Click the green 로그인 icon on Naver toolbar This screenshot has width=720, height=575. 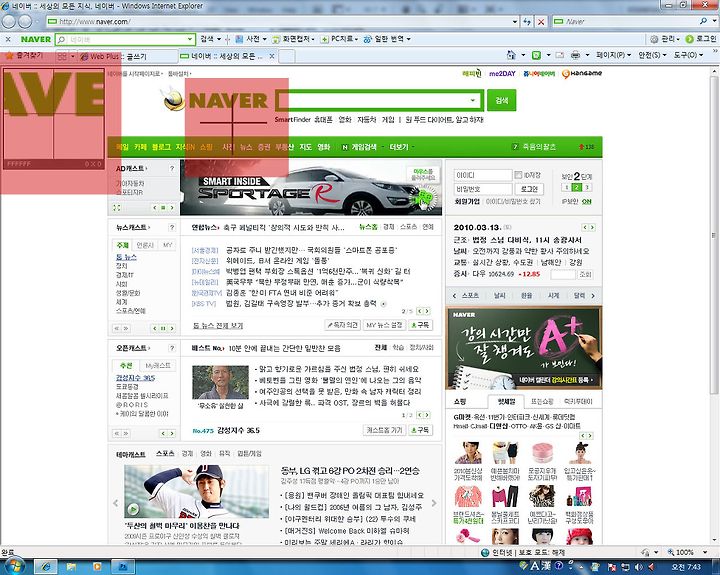click(x=689, y=39)
